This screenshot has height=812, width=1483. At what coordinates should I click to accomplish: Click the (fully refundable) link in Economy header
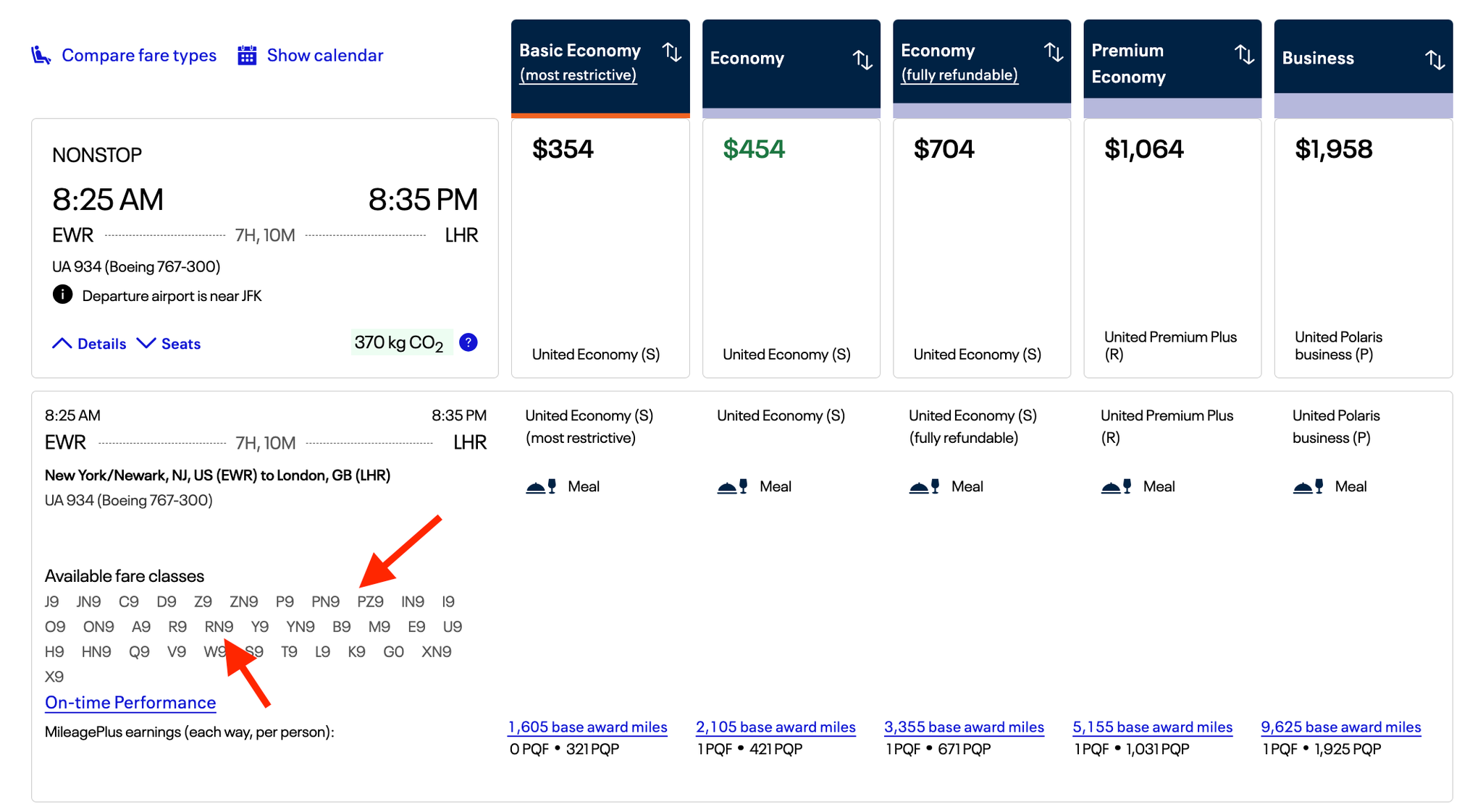pos(959,74)
